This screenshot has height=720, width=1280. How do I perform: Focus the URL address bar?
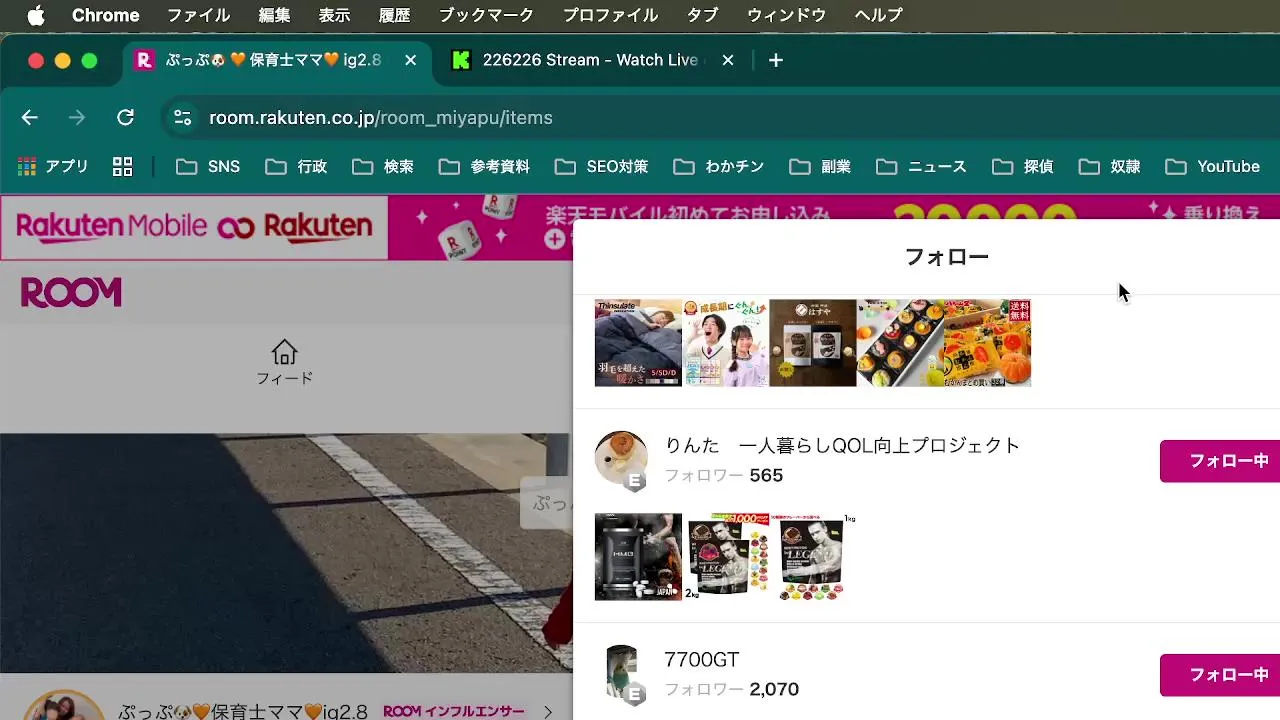[720, 118]
